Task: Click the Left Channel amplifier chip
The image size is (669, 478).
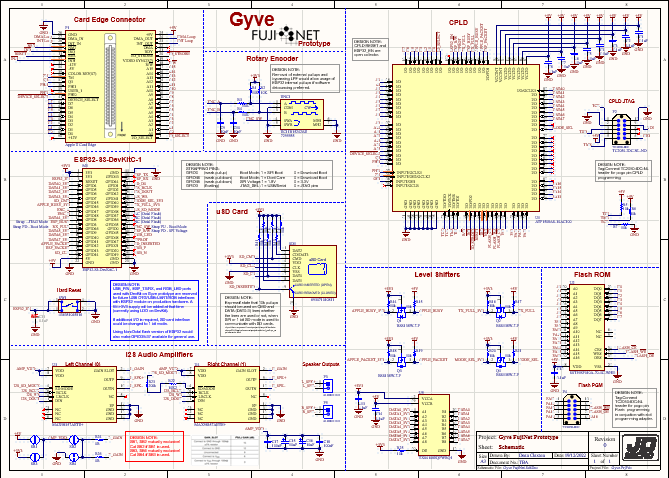Action: pyautogui.click(x=91, y=392)
